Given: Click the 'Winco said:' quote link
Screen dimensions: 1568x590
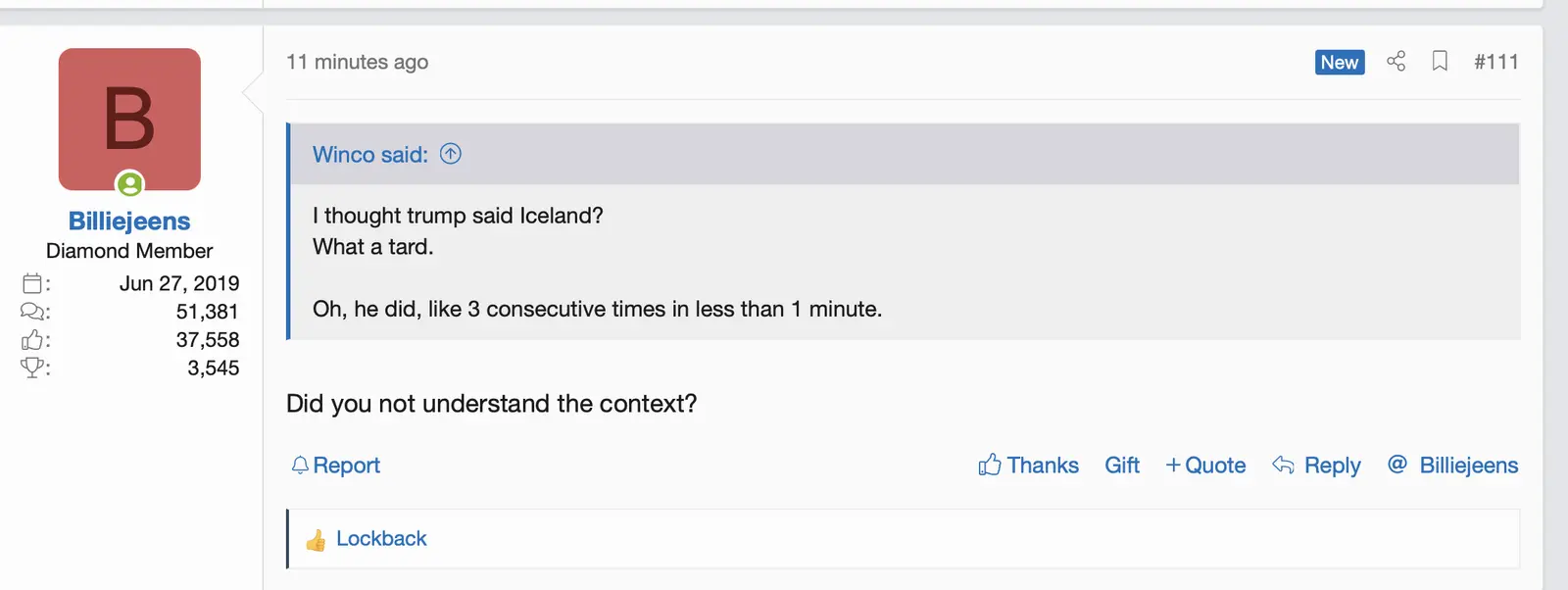Looking at the screenshot, I should (369, 155).
